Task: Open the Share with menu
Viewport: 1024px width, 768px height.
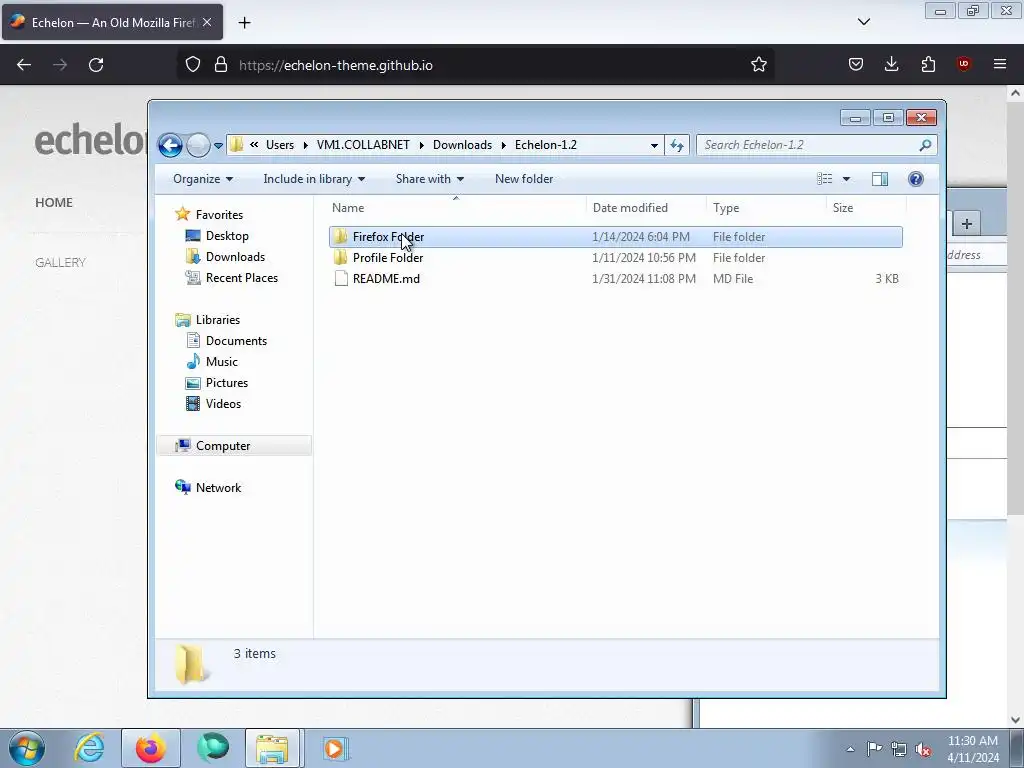Action: pos(430,179)
